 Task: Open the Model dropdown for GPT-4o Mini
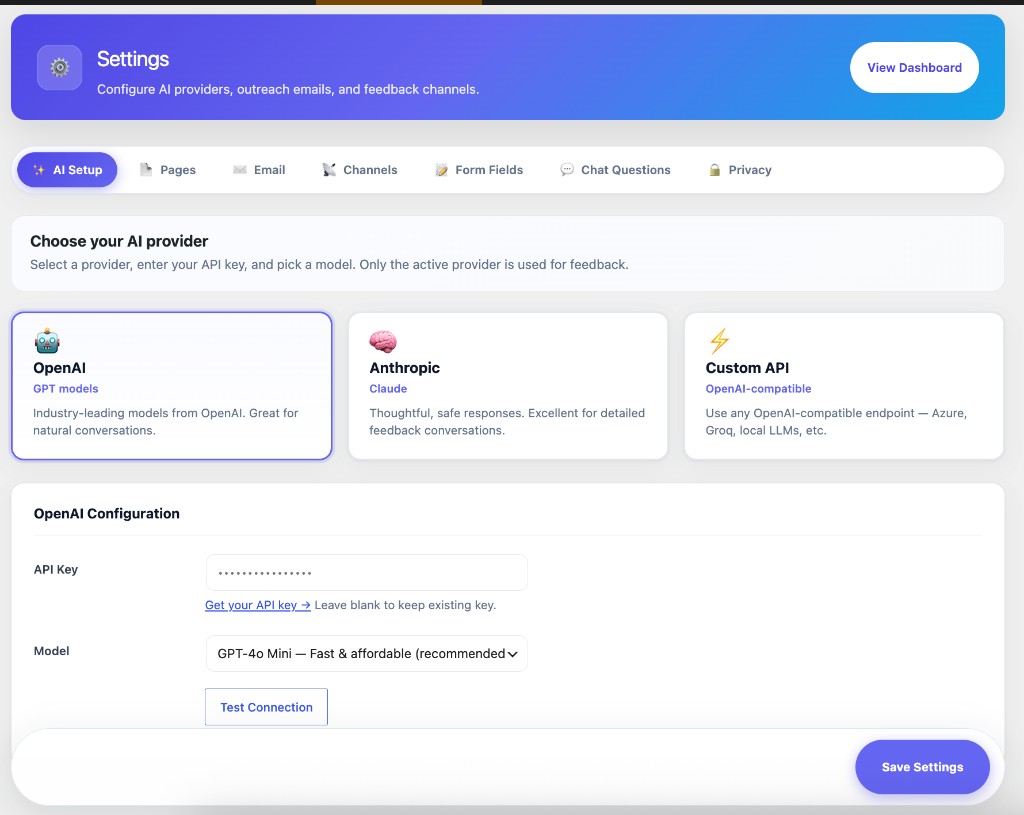tap(366, 653)
